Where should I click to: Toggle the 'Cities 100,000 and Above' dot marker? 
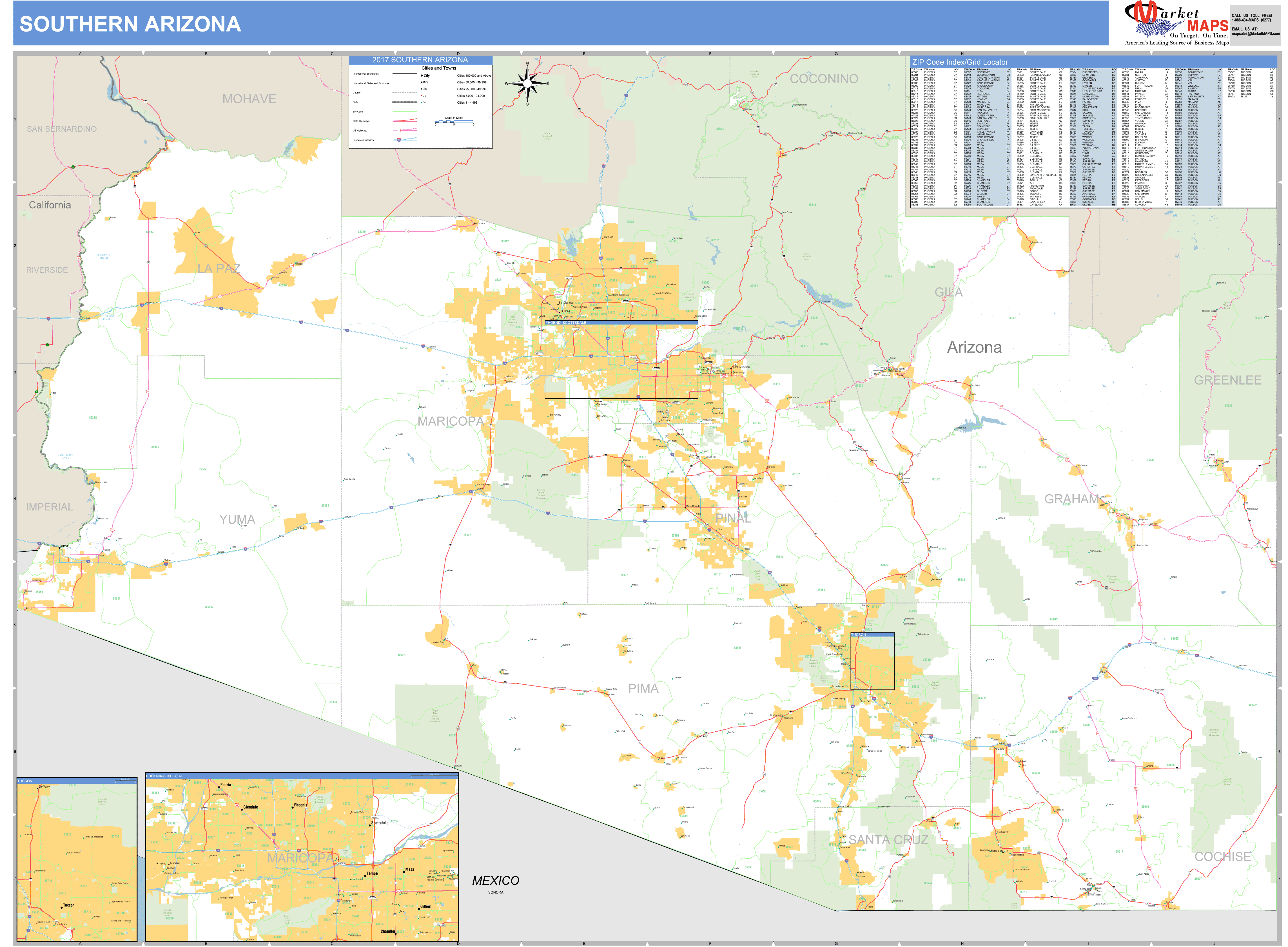[x=422, y=75]
